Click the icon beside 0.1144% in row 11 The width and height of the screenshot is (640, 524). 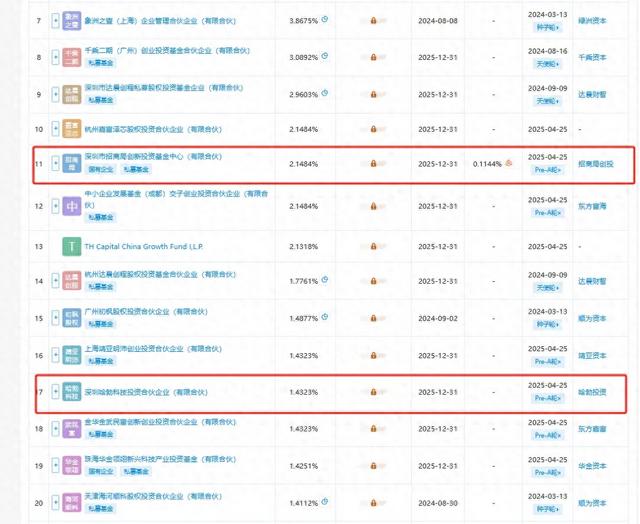[509, 163]
